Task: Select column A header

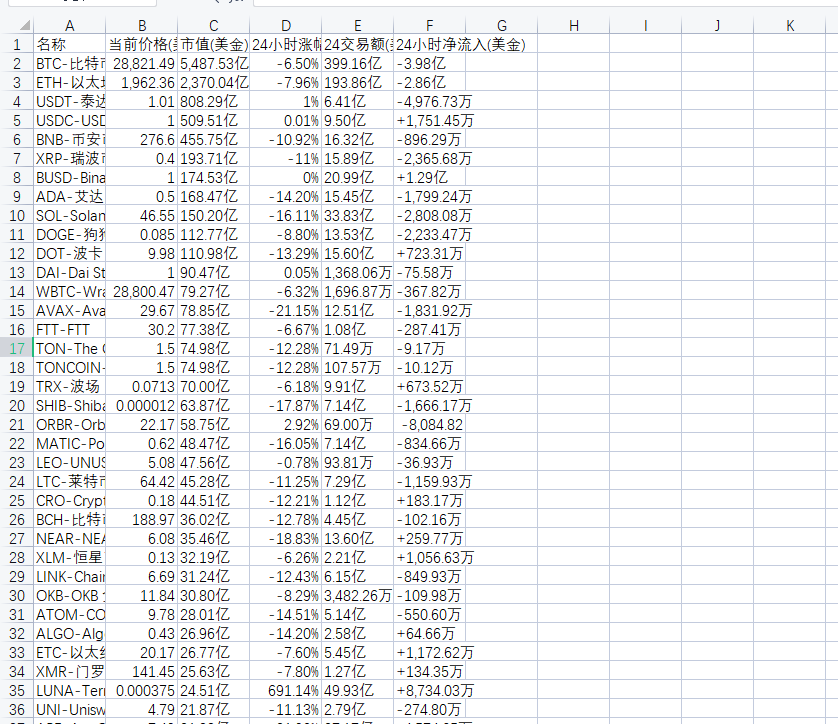Action: click(x=69, y=26)
